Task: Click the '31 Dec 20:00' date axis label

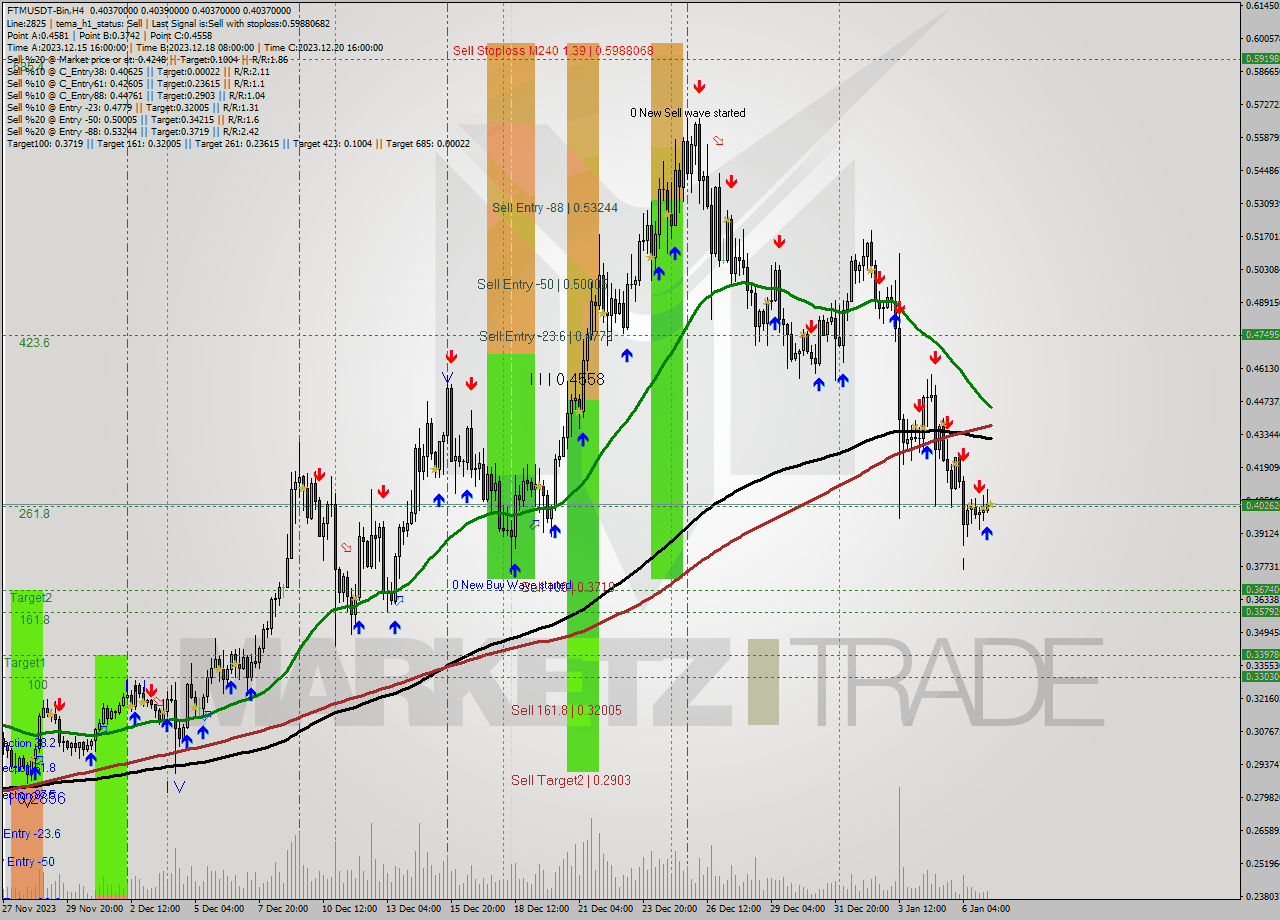Action: tap(861, 909)
